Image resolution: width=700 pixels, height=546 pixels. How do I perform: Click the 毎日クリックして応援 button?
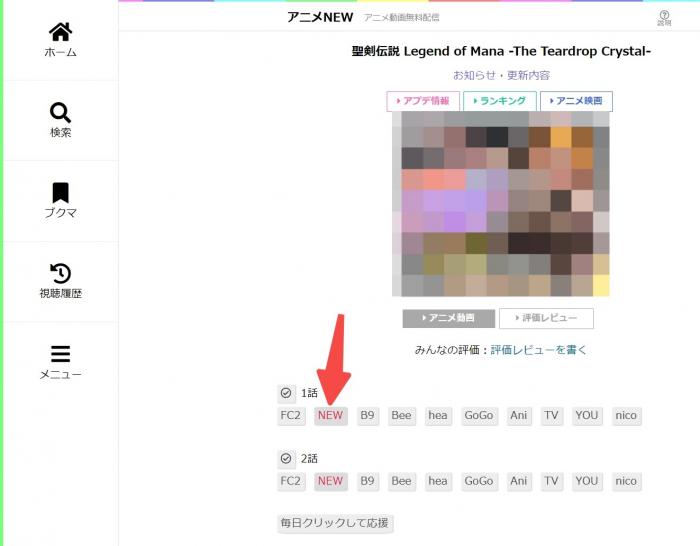[335, 523]
